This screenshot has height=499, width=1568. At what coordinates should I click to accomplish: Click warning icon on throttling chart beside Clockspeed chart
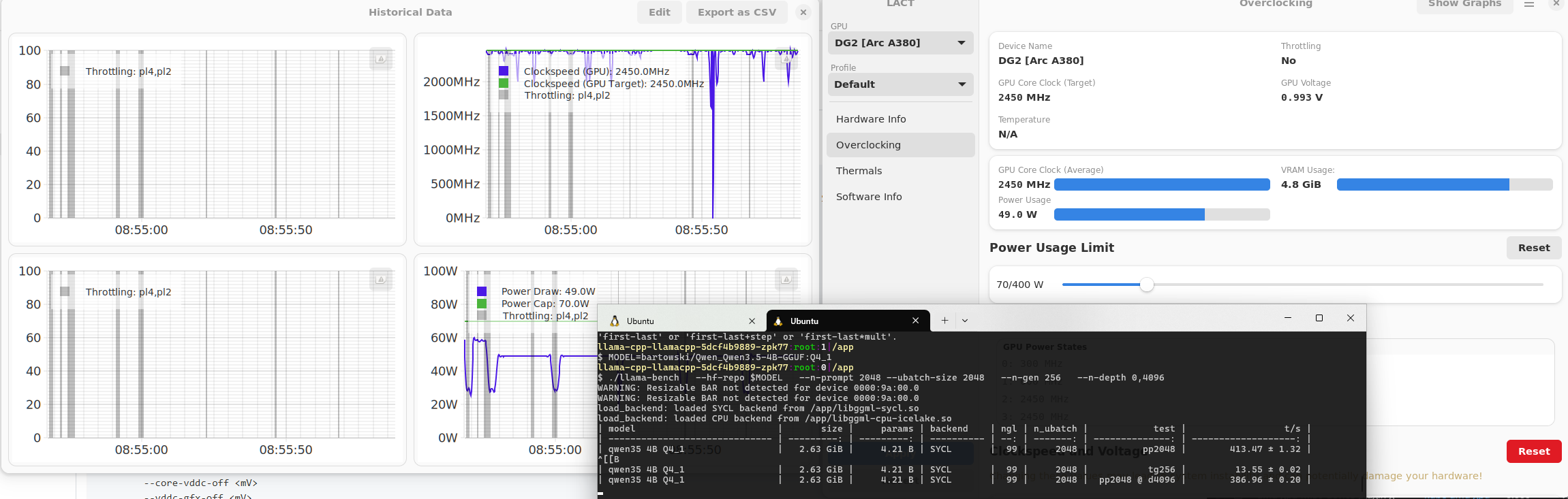(381, 59)
